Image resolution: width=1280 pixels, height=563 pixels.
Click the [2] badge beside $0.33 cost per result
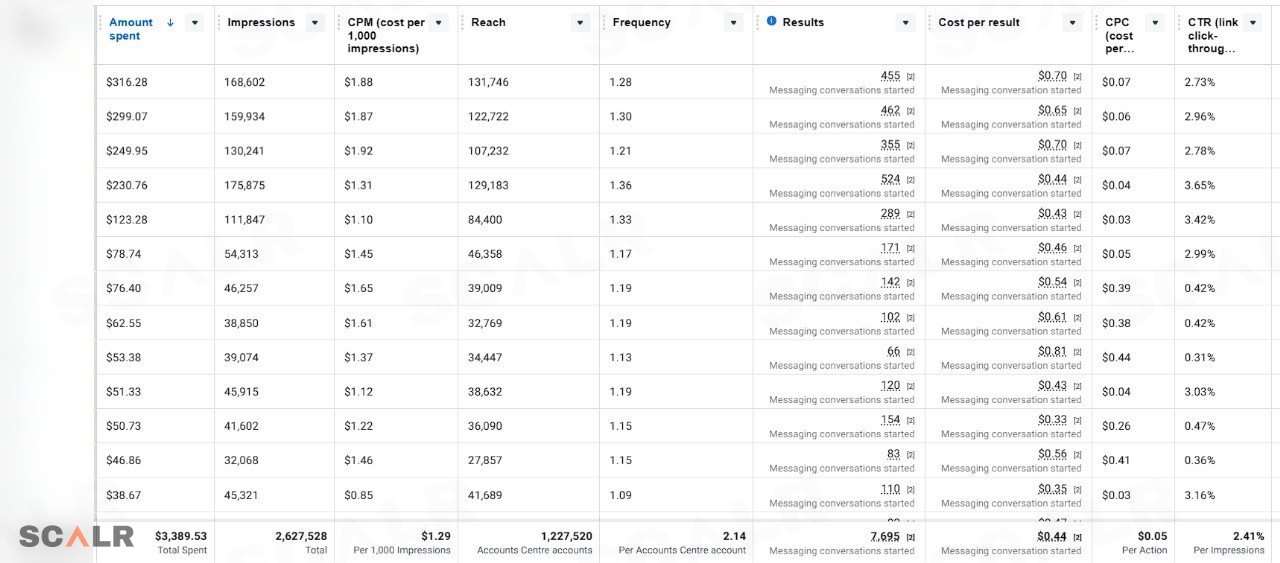tap(1077, 420)
